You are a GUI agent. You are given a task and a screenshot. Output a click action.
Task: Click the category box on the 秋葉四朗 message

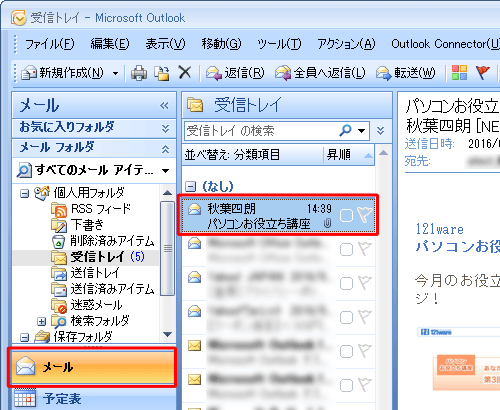(x=347, y=216)
